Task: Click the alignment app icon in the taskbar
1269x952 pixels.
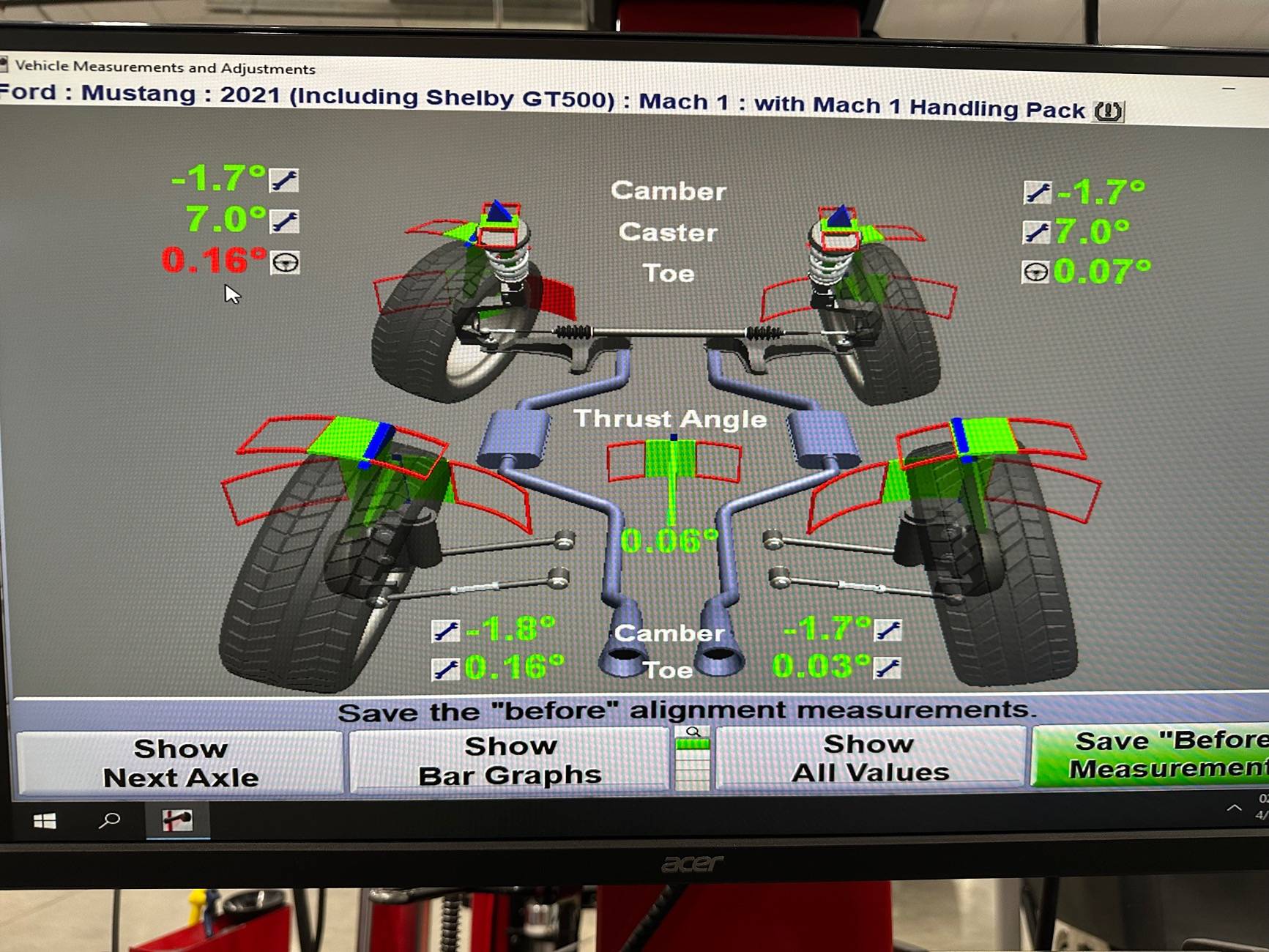Action: pyautogui.click(x=177, y=821)
